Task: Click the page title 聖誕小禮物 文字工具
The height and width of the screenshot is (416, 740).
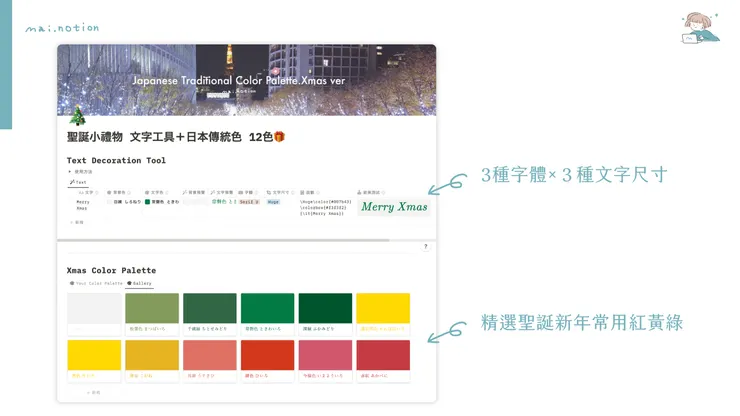Action: (176, 137)
